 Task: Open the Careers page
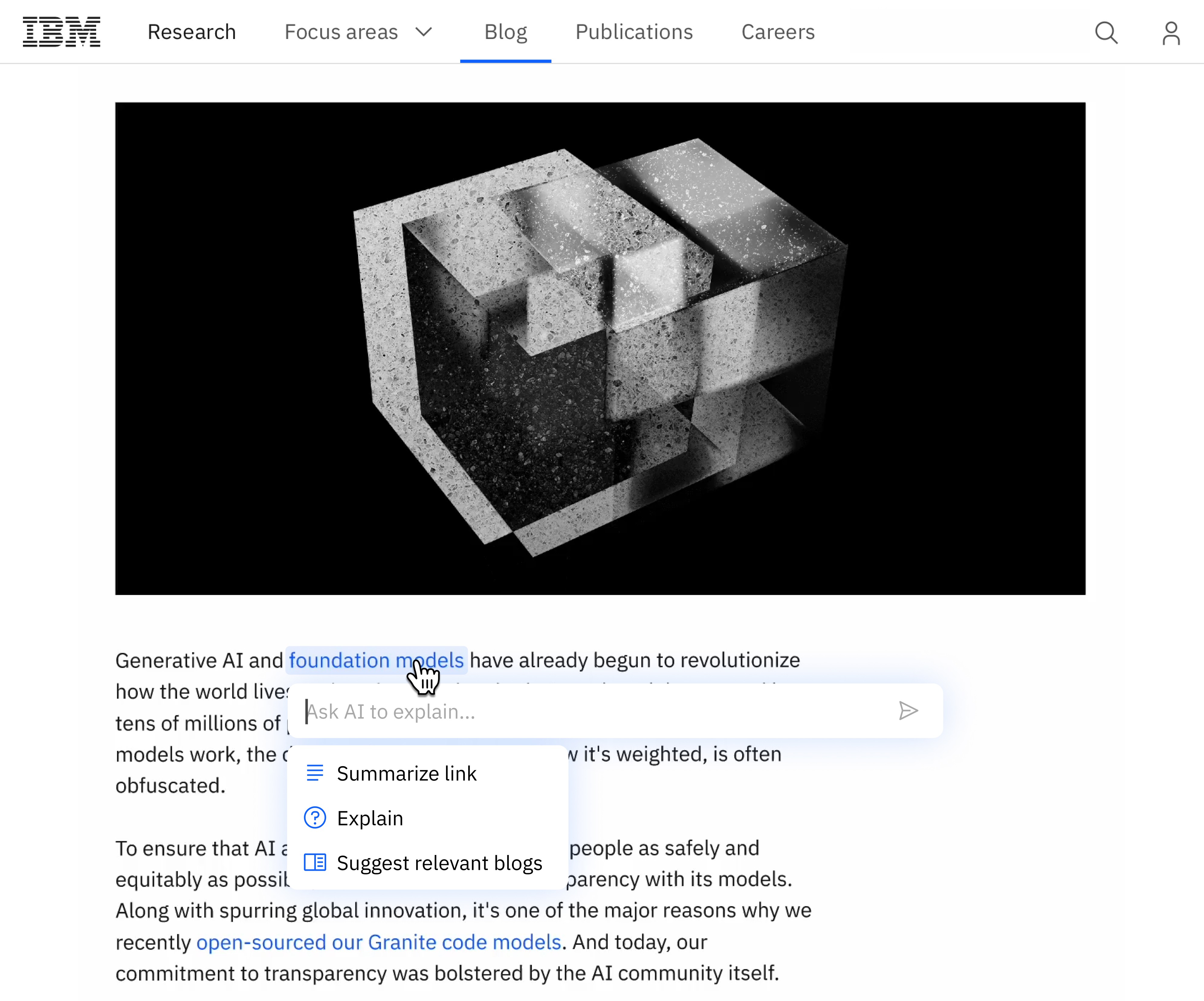(778, 32)
